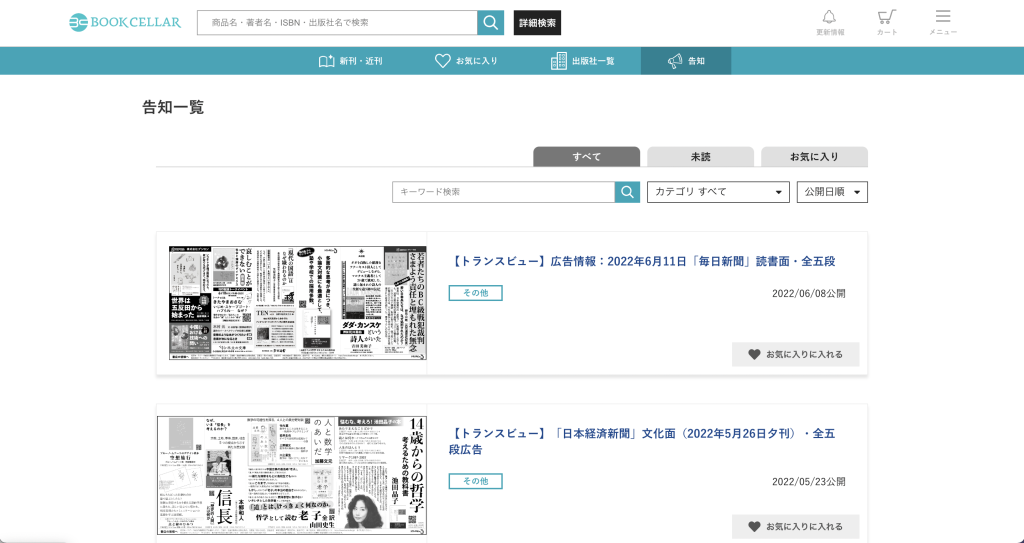Open 出版社一覧 publisher list
Viewport: 1024px width, 543px height.
582,61
